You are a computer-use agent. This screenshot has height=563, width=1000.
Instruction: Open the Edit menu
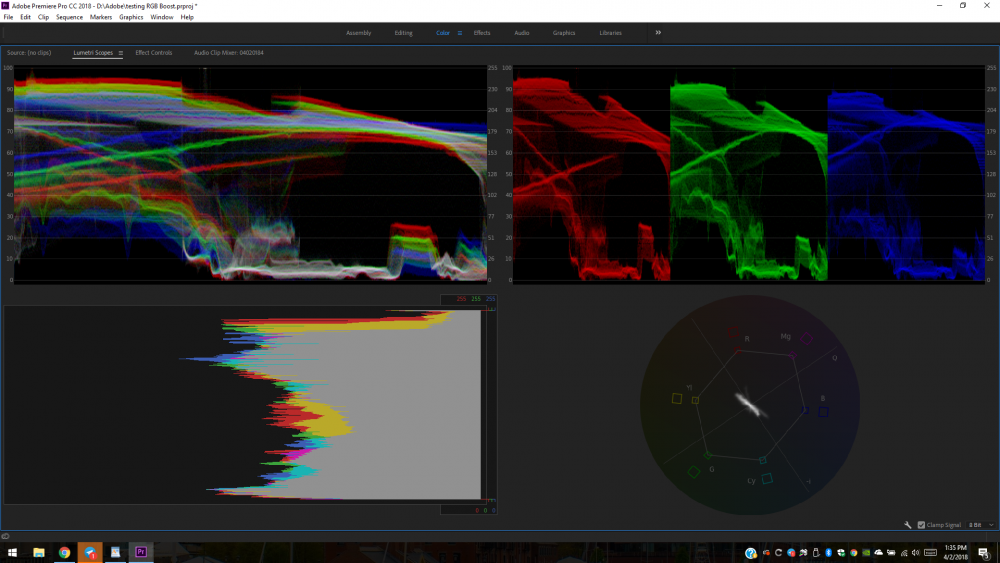(26, 17)
